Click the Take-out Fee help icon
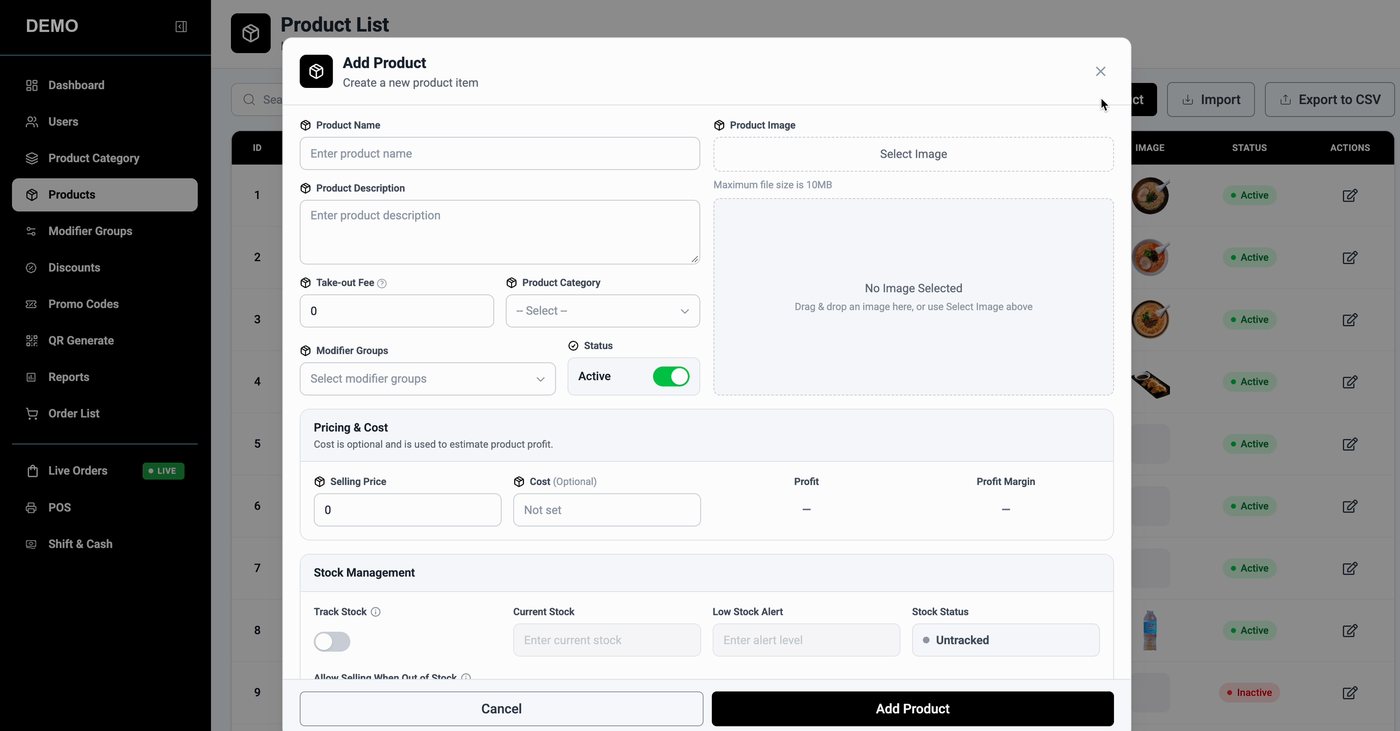The height and width of the screenshot is (731, 1400). point(382,283)
